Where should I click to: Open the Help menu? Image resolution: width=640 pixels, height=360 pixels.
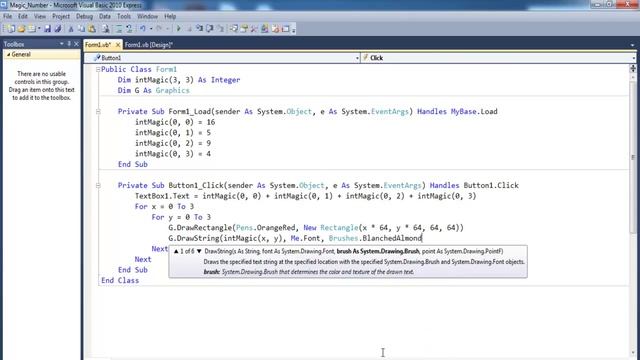(x=170, y=16)
